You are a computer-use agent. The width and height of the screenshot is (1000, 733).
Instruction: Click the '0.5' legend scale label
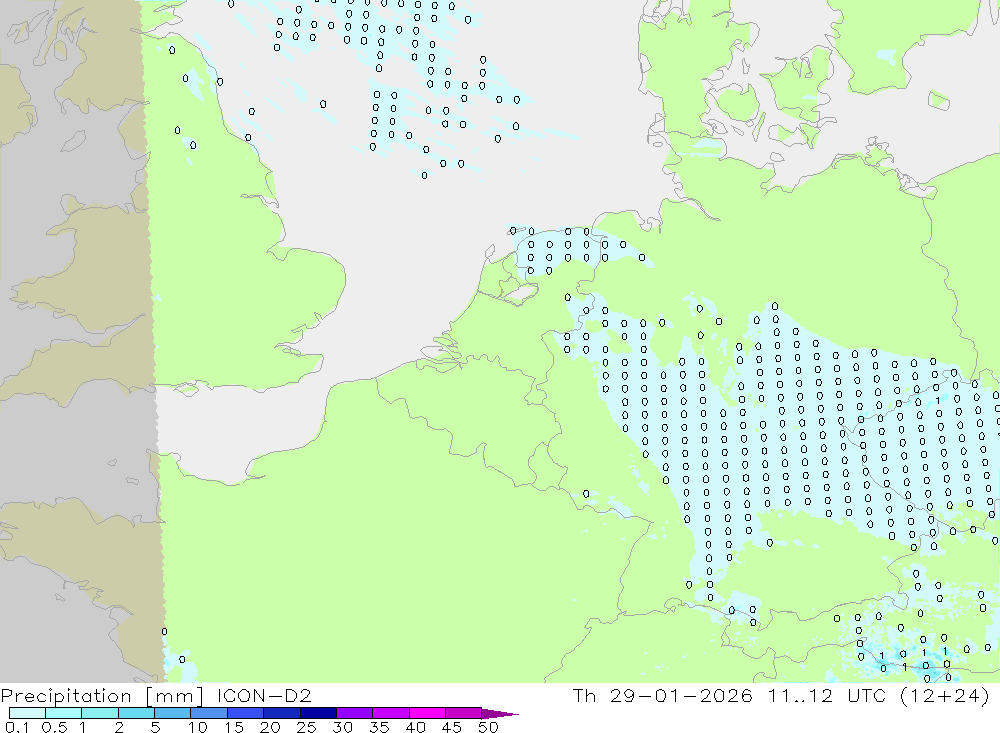(54, 727)
